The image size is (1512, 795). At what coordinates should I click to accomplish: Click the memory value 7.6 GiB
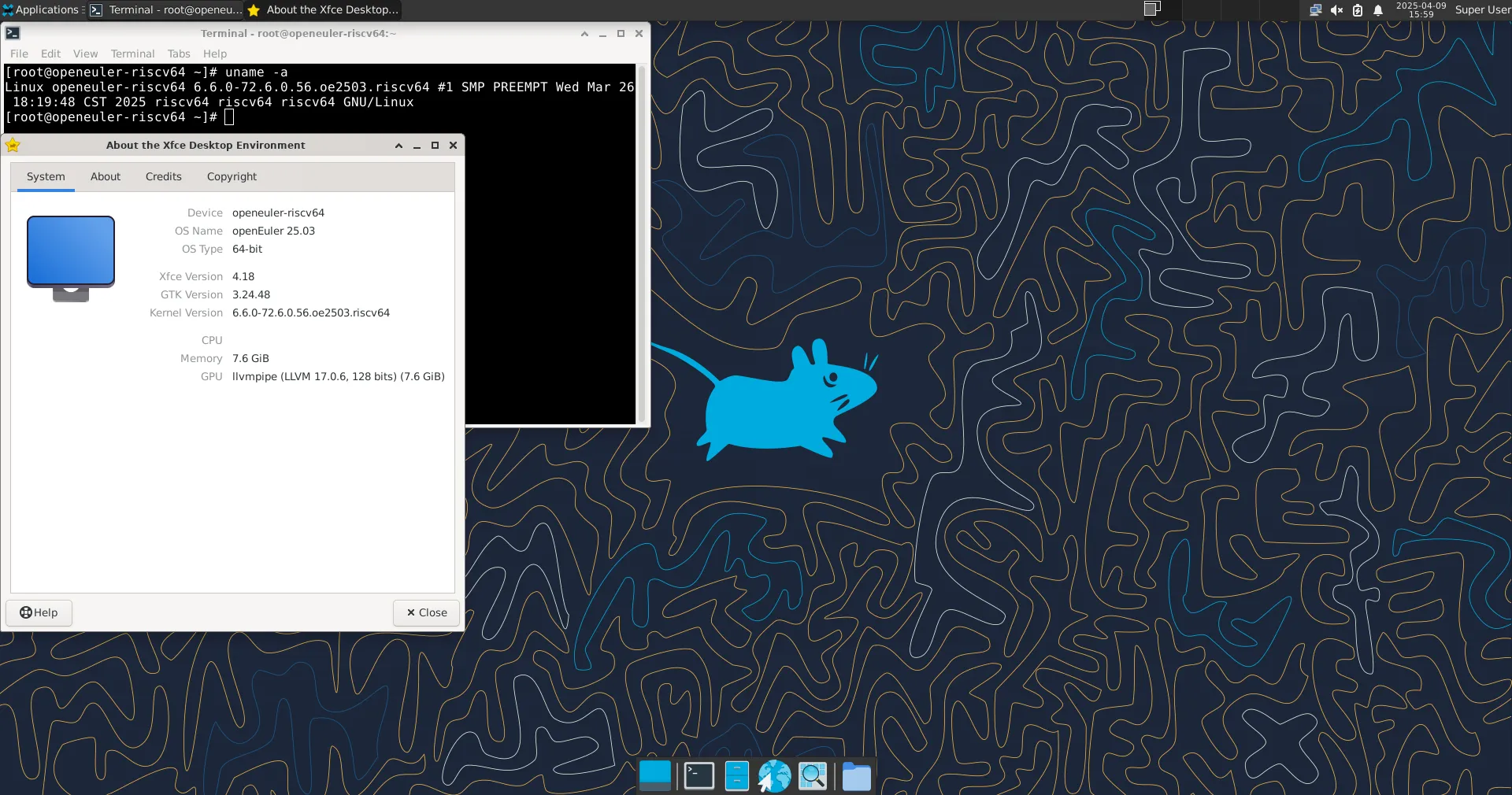pos(250,358)
